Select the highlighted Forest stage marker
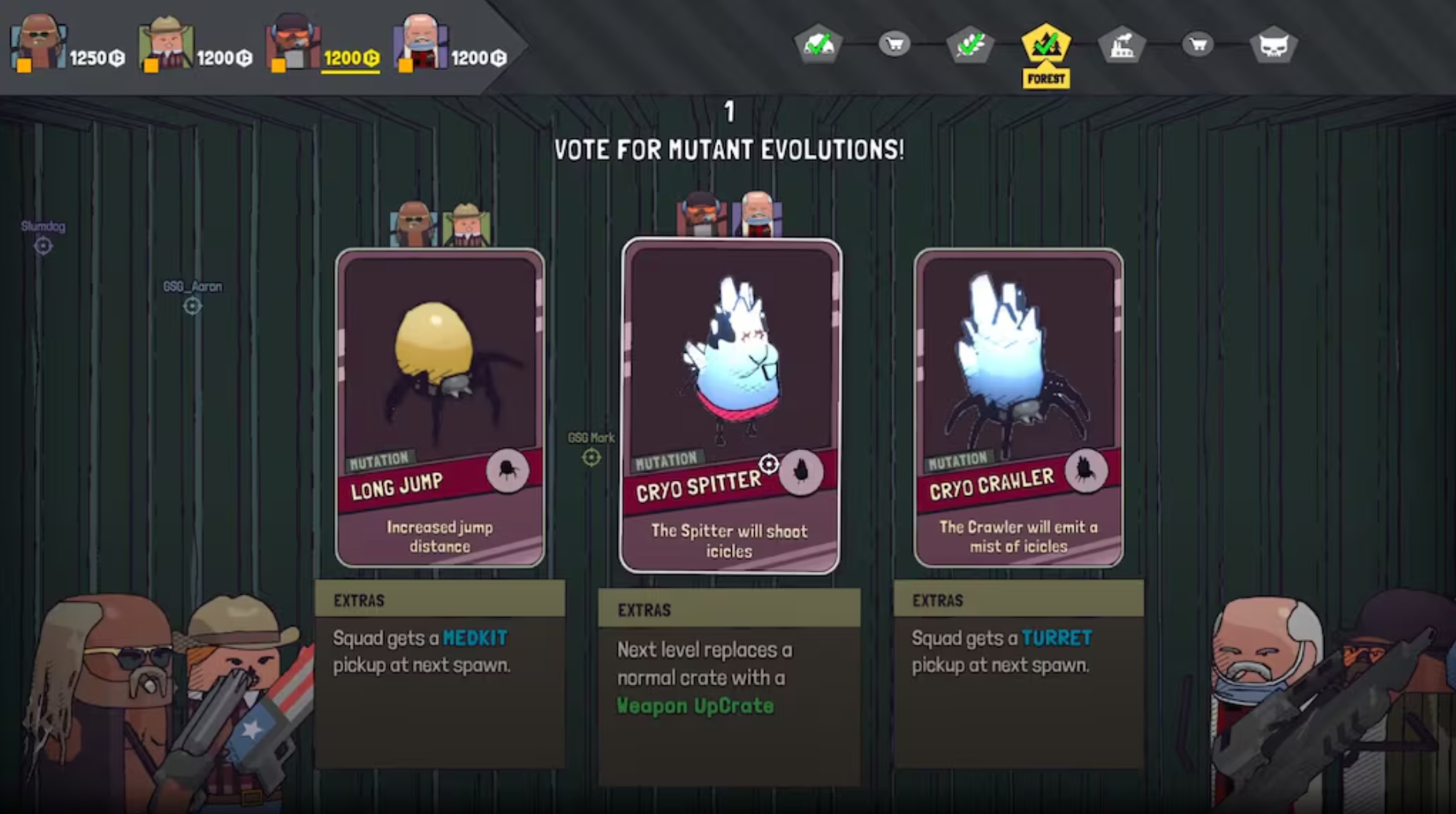1456x814 pixels. 1046,54
